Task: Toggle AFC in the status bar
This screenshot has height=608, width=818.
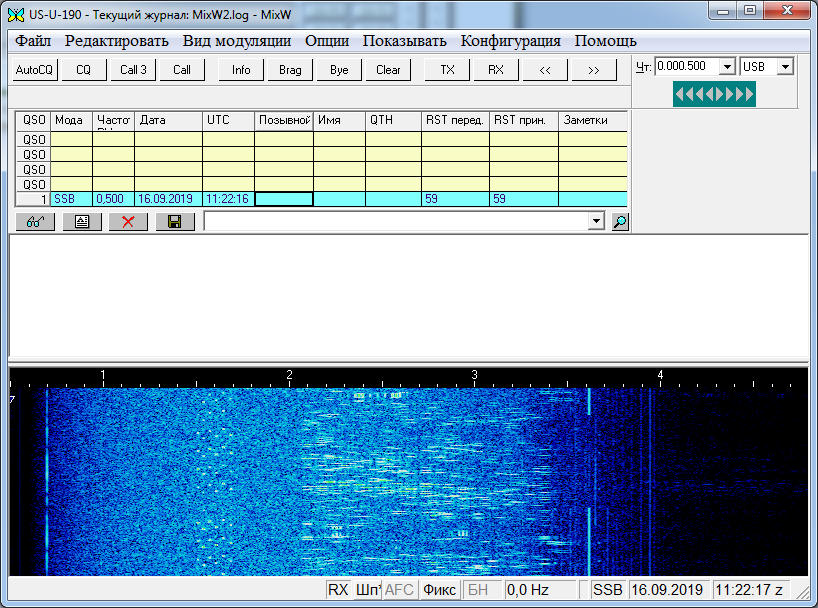Action: pyautogui.click(x=400, y=590)
